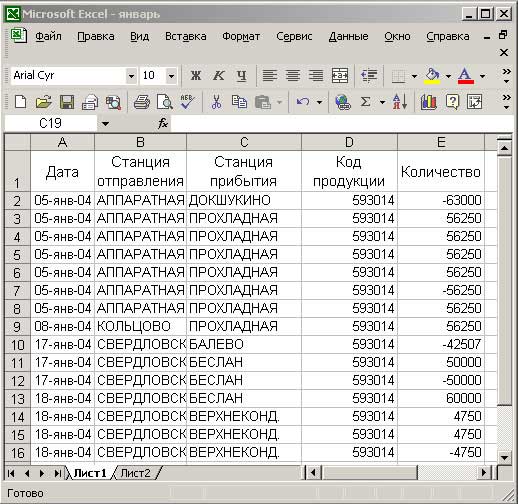Click the Print printer icon

point(142,102)
